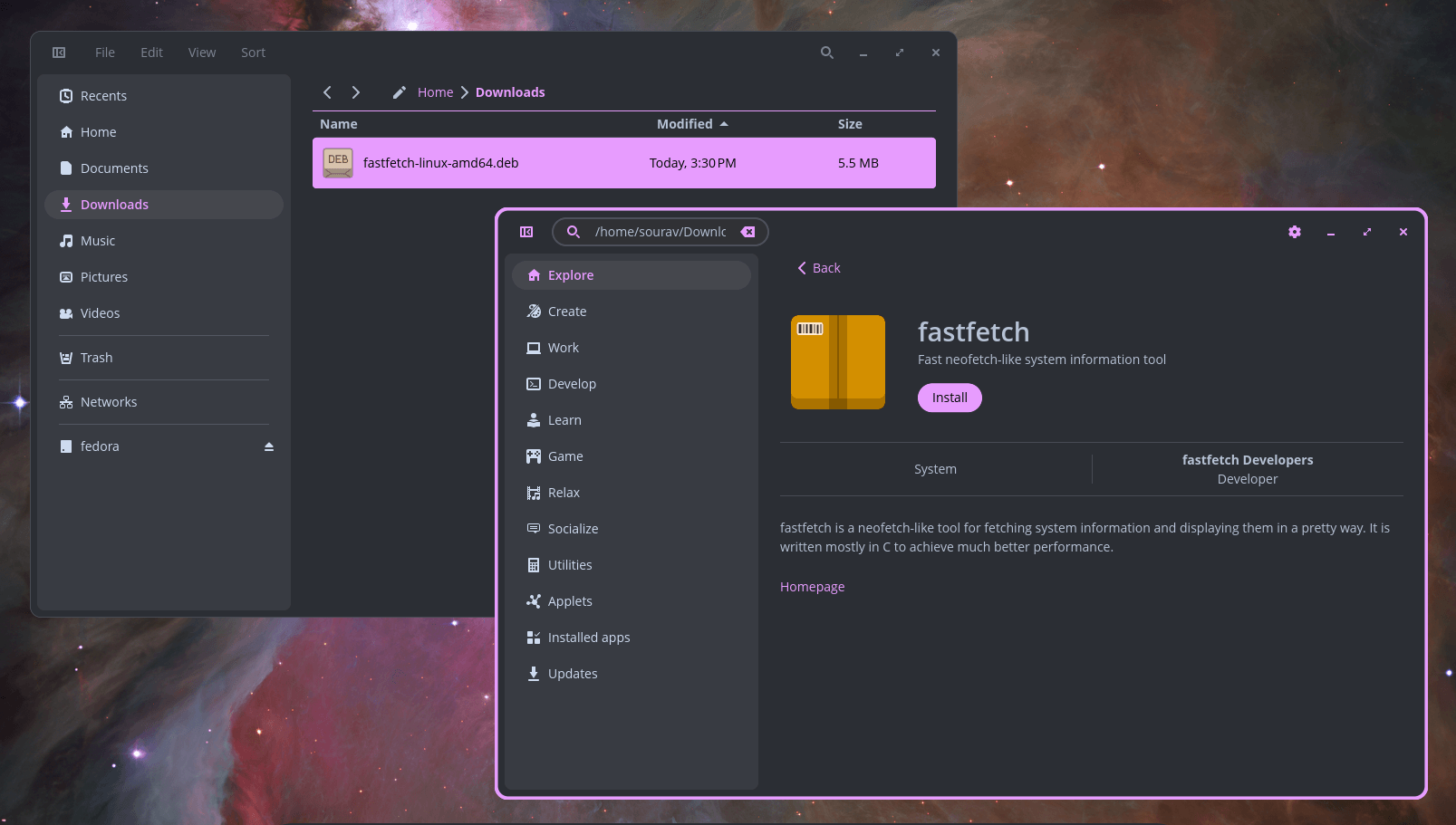Screen dimensions: 1456x825
Task: Toggle the app store sidebar panel icon
Action: click(526, 232)
